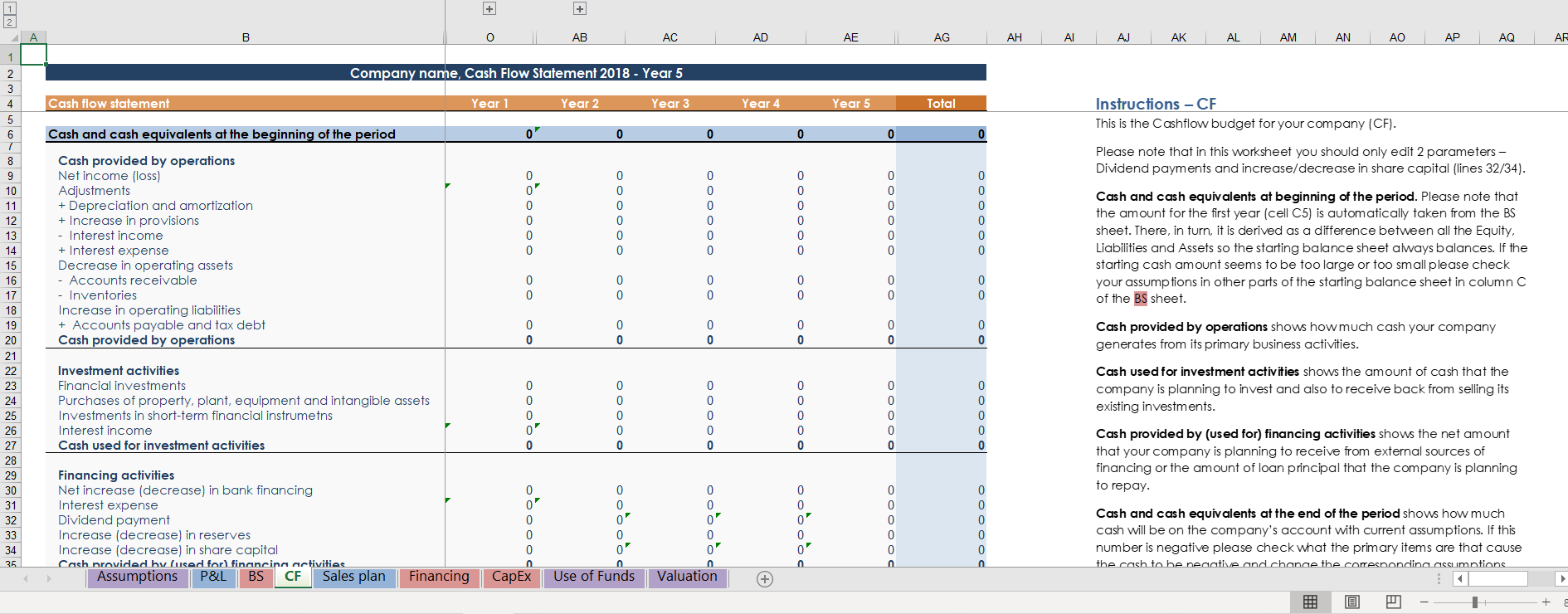The image size is (1568, 614).
Task: Select '+ Accounts payable and tax debt'
Action: (x=162, y=325)
